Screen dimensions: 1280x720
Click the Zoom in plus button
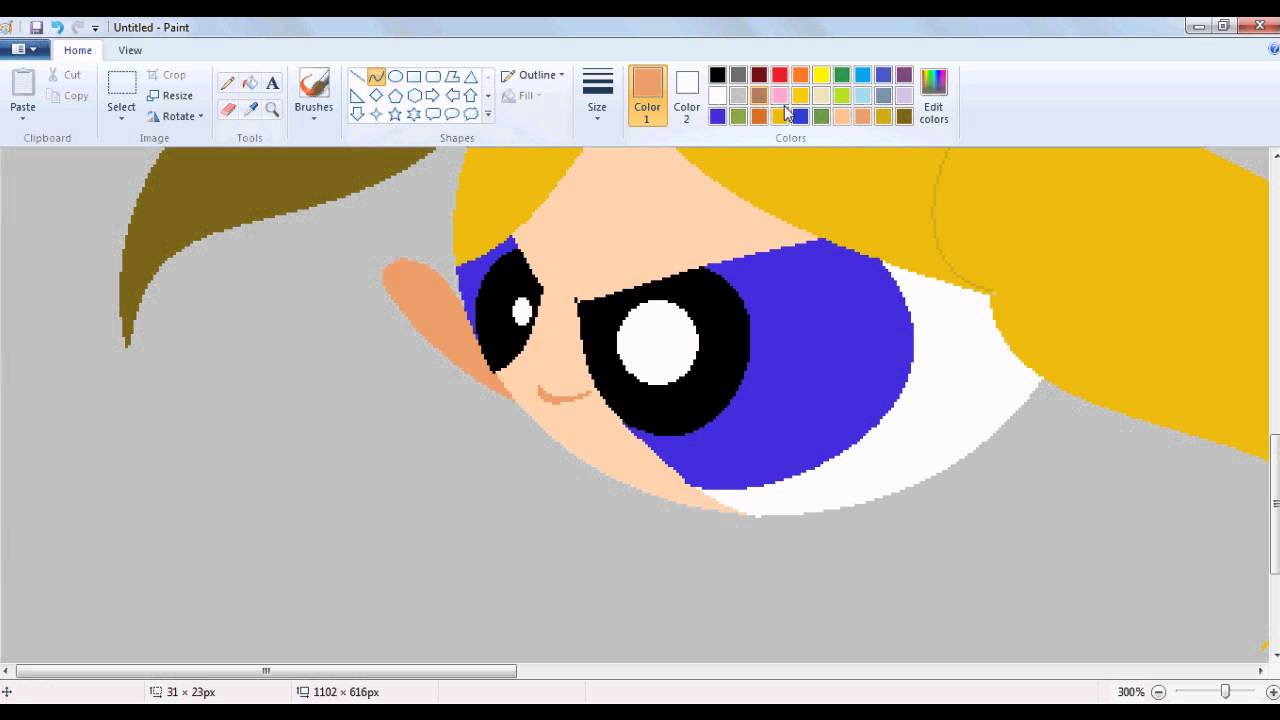[x=1272, y=692]
